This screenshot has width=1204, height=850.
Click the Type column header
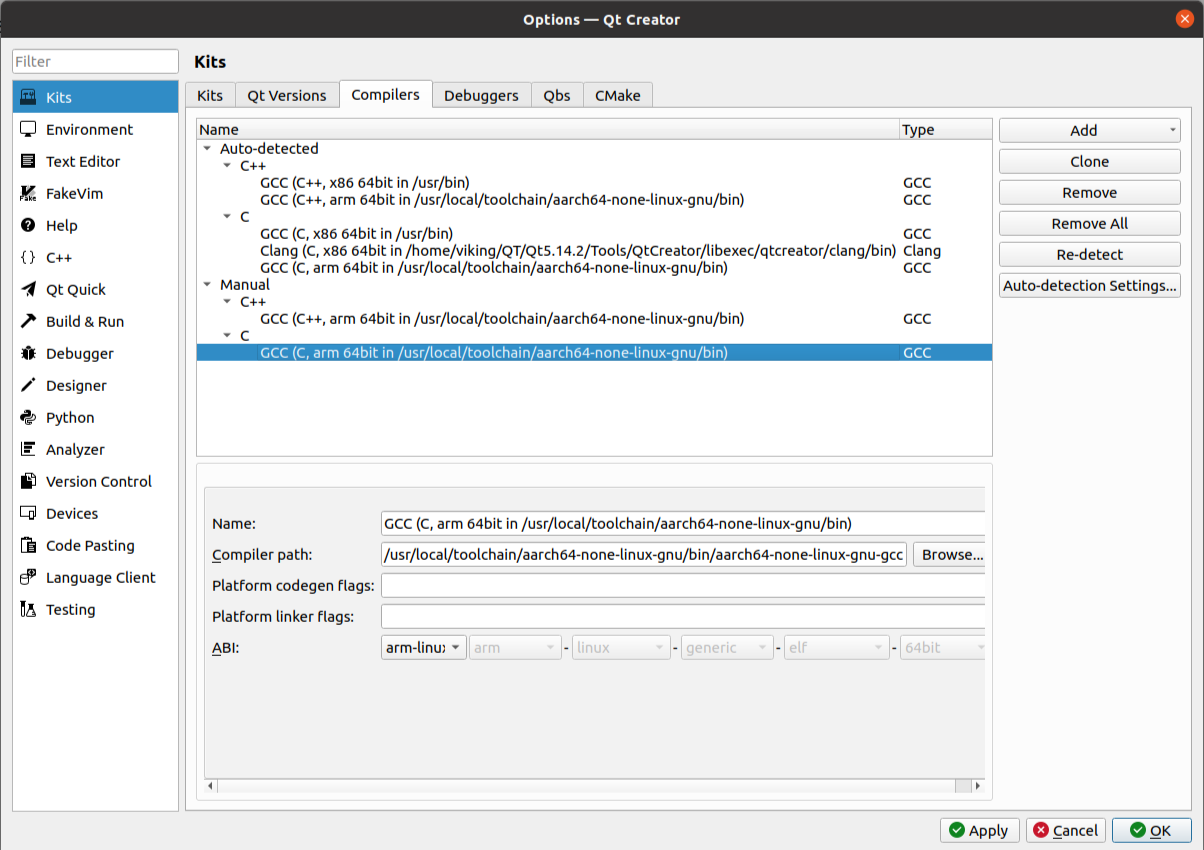click(945, 129)
